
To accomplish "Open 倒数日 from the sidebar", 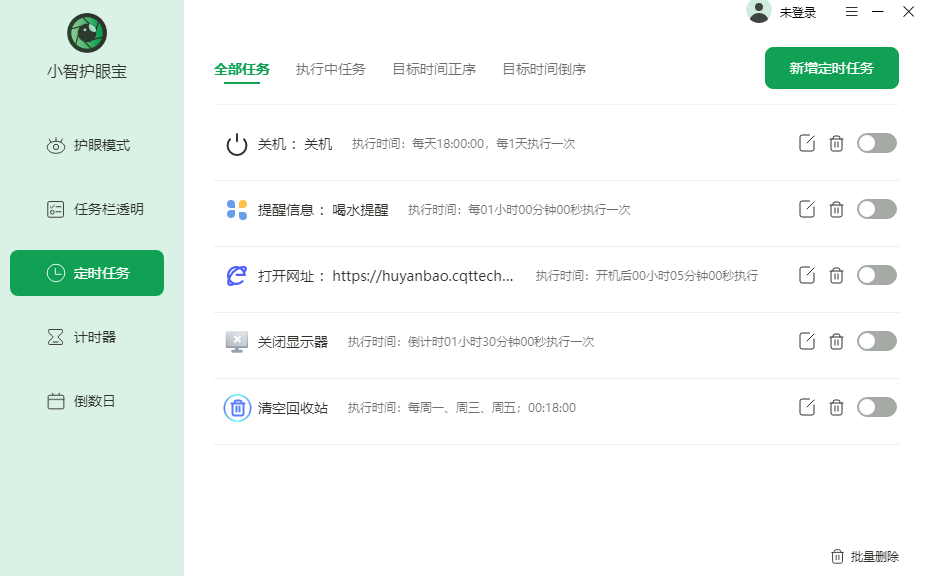I will (x=87, y=401).
